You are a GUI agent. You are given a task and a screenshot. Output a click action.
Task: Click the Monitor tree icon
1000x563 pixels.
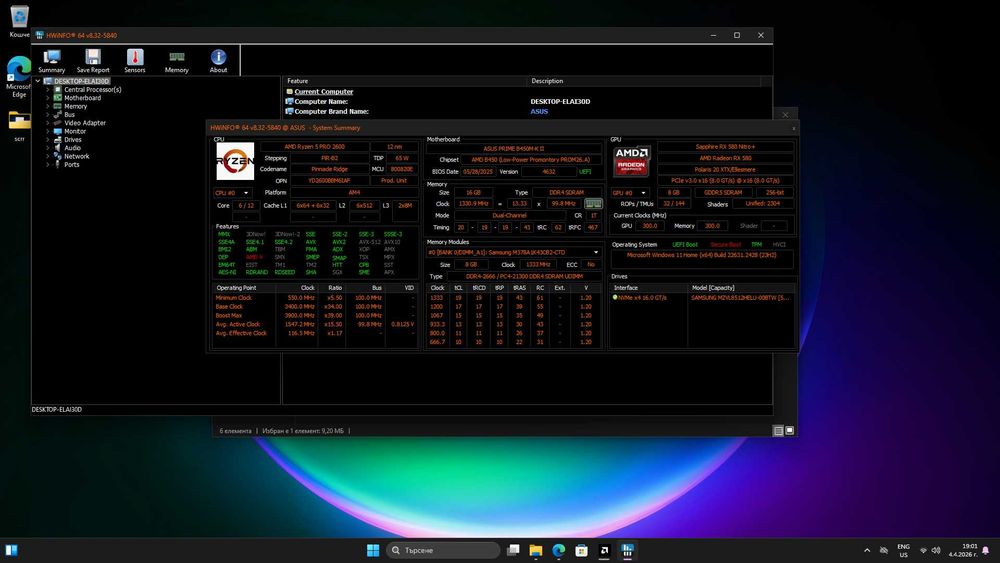tap(57, 131)
